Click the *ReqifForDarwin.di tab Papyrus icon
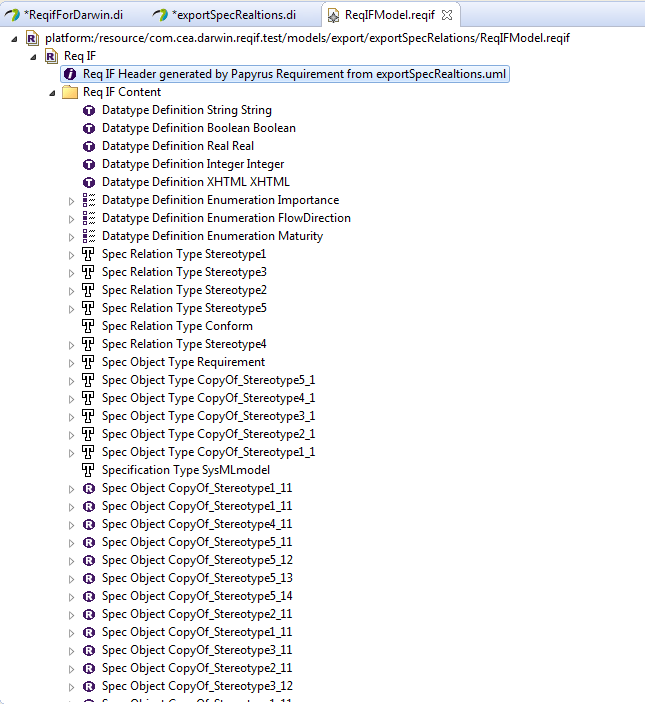The image size is (645, 704). click(13, 15)
